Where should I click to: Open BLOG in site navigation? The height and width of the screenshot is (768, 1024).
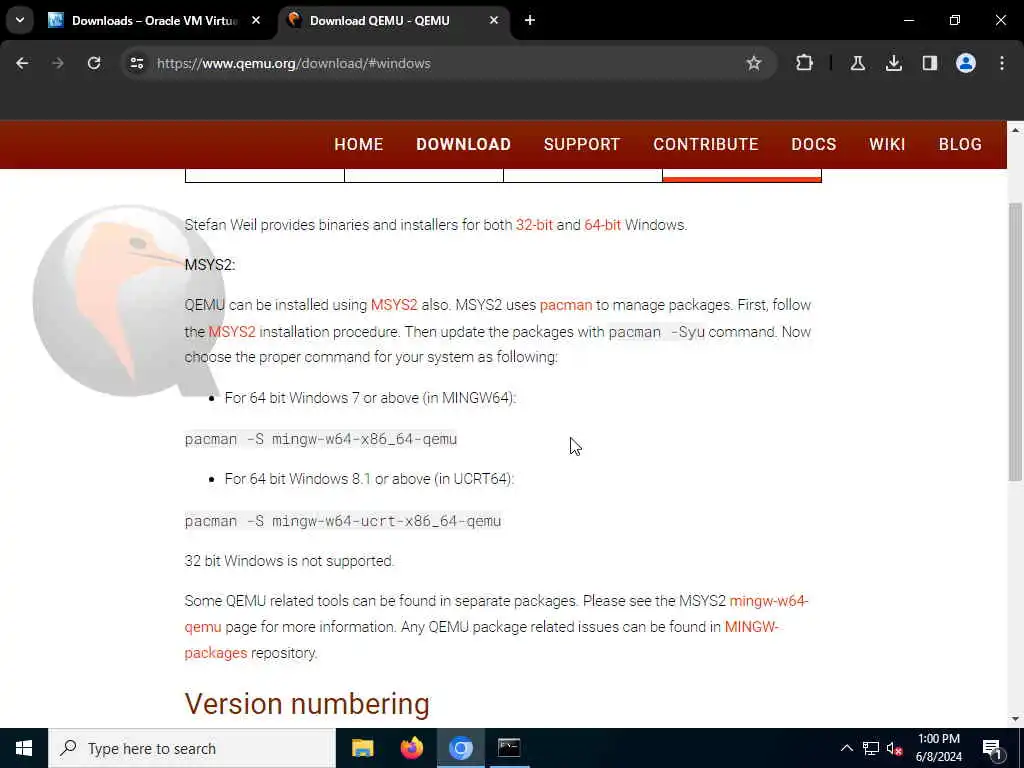(960, 144)
